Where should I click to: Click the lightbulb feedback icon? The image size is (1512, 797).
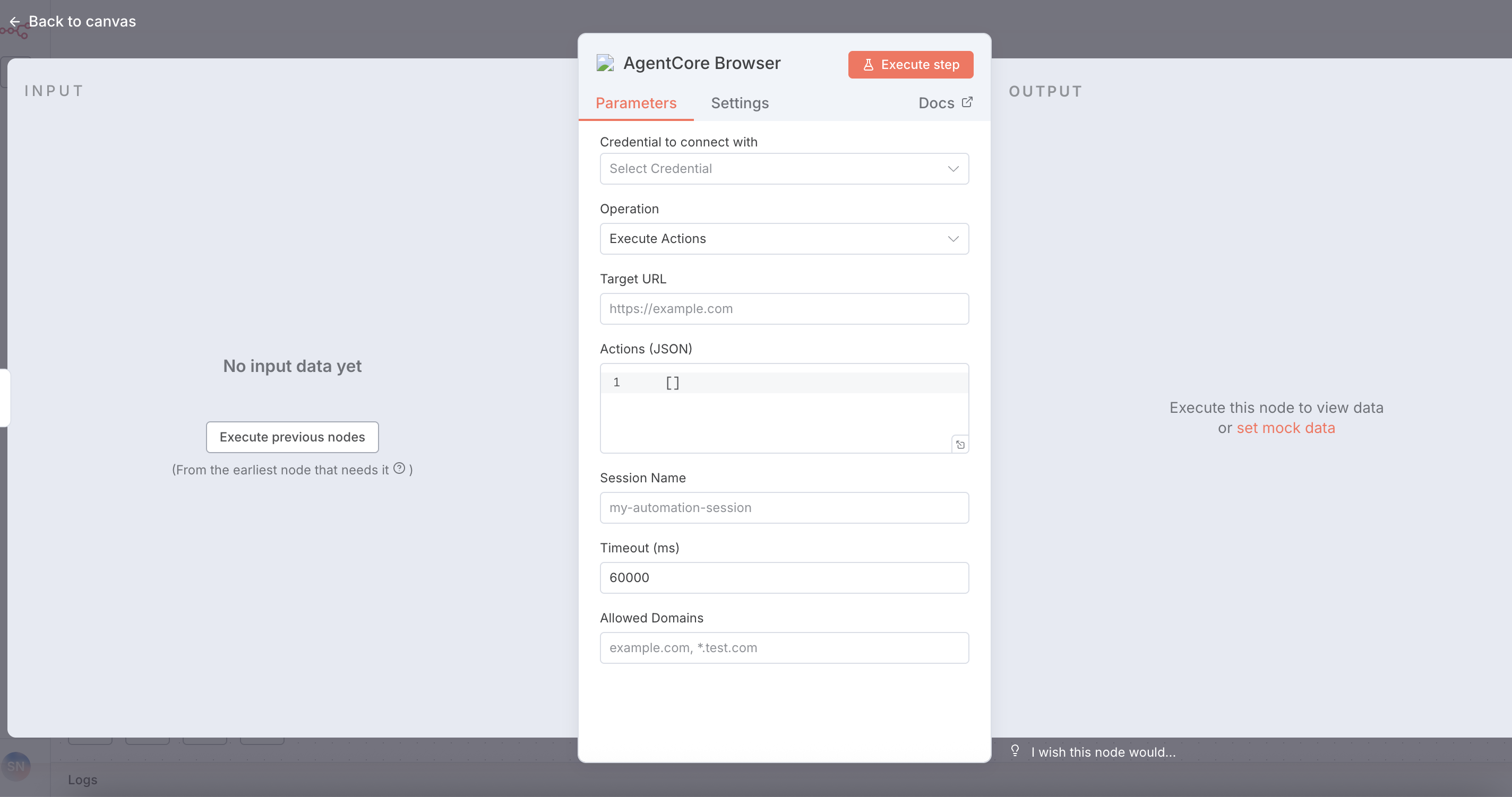click(1015, 751)
